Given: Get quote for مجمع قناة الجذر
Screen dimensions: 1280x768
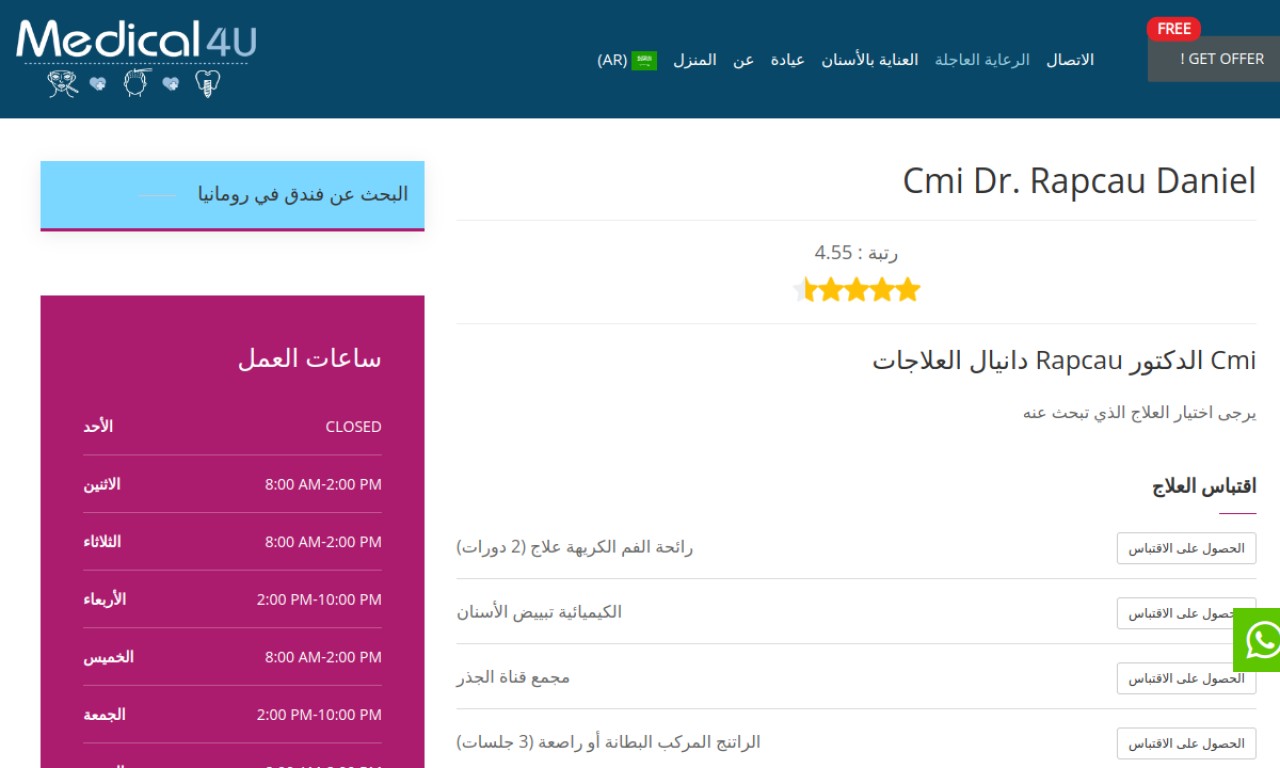Looking at the screenshot, I should point(1186,679).
